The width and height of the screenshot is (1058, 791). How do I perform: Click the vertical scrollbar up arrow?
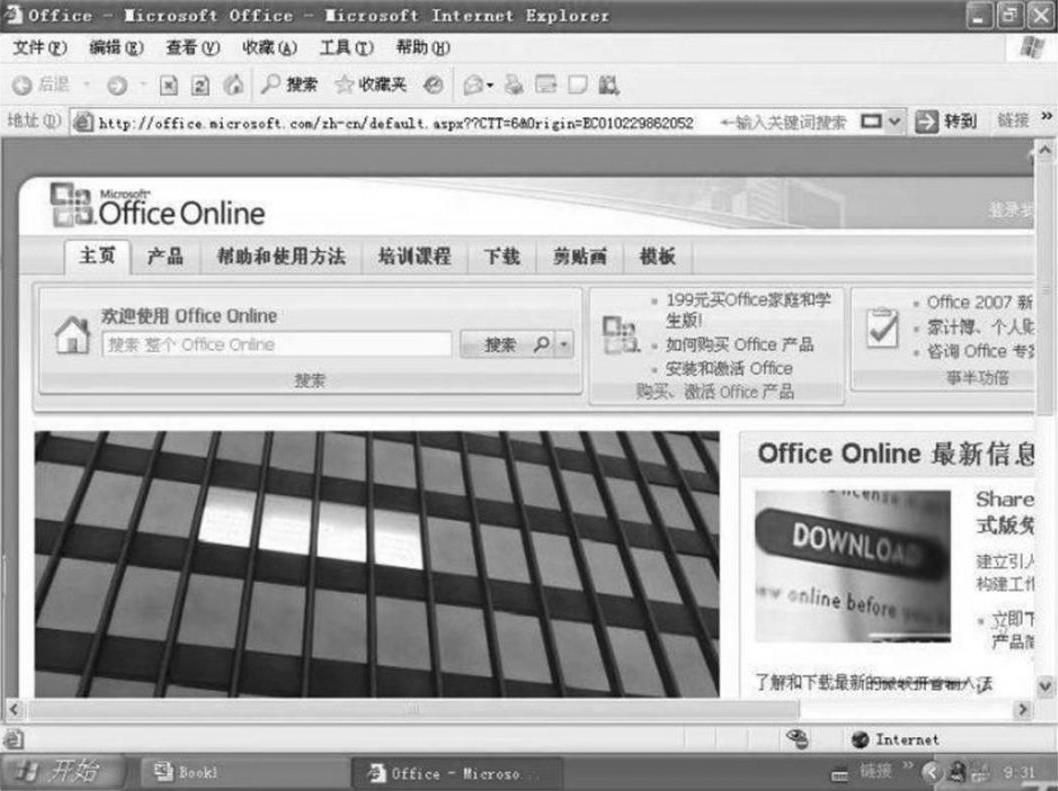pyautogui.click(x=1045, y=150)
